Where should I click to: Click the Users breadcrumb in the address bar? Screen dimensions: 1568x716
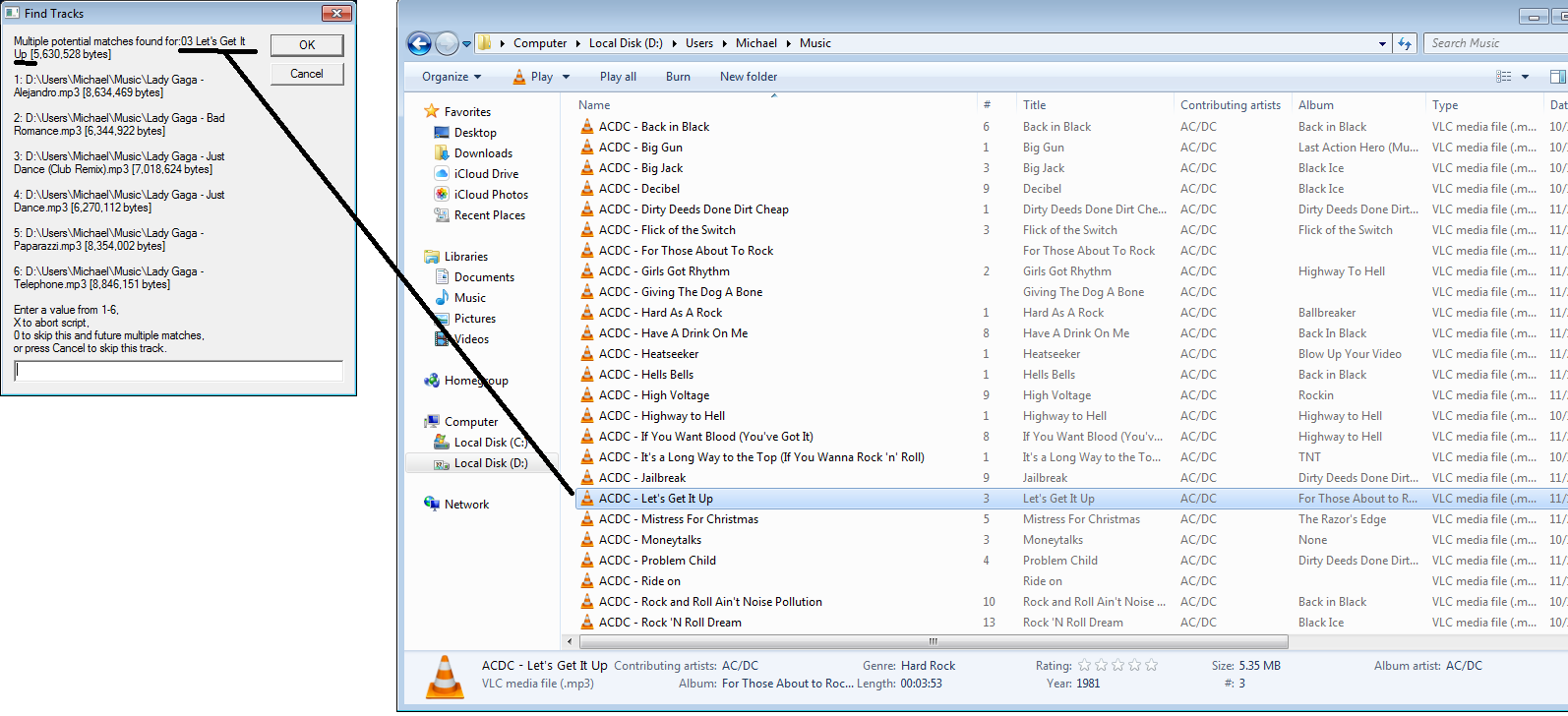(x=699, y=43)
